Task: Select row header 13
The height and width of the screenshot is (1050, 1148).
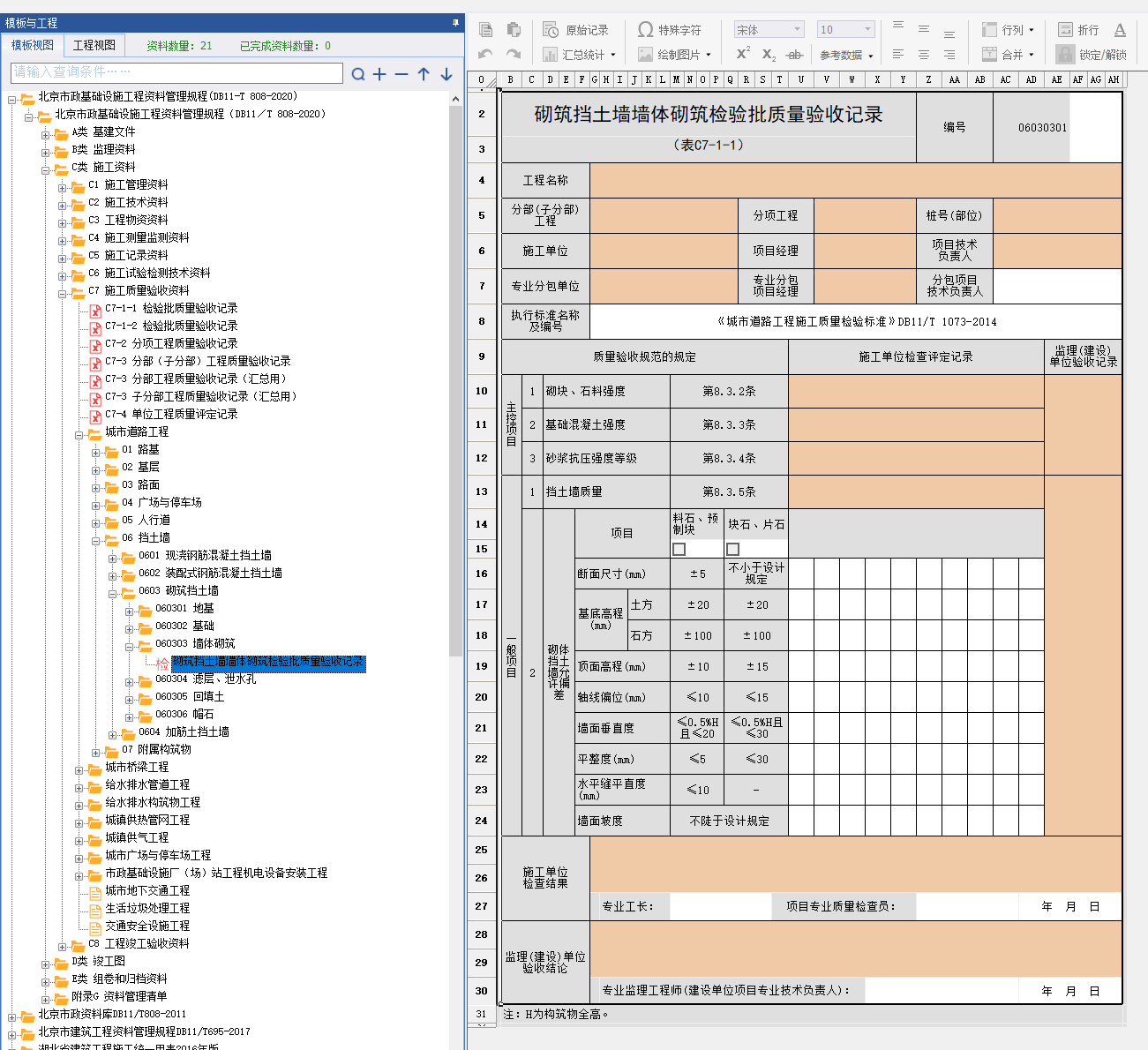Action: pyautogui.click(x=482, y=491)
